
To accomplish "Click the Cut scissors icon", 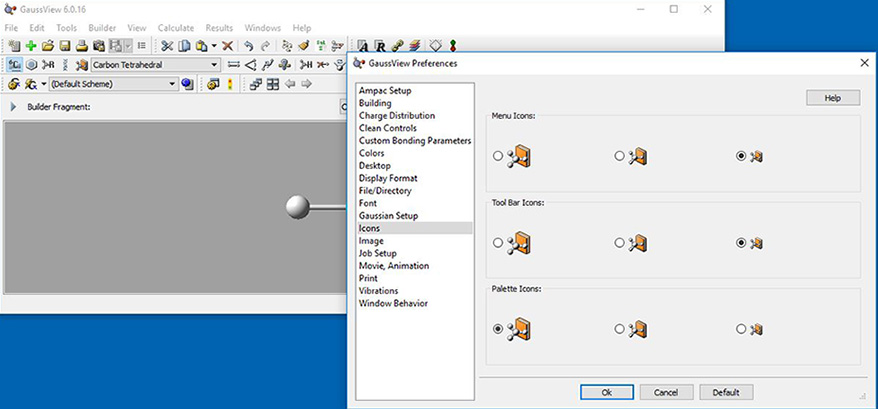I will tap(167, 46).
